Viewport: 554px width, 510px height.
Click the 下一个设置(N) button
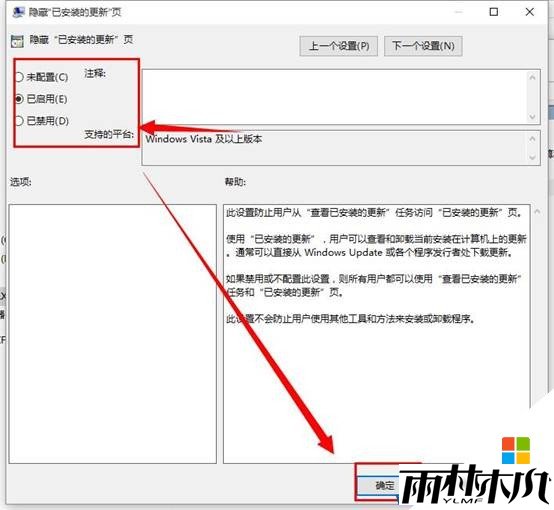423,46
